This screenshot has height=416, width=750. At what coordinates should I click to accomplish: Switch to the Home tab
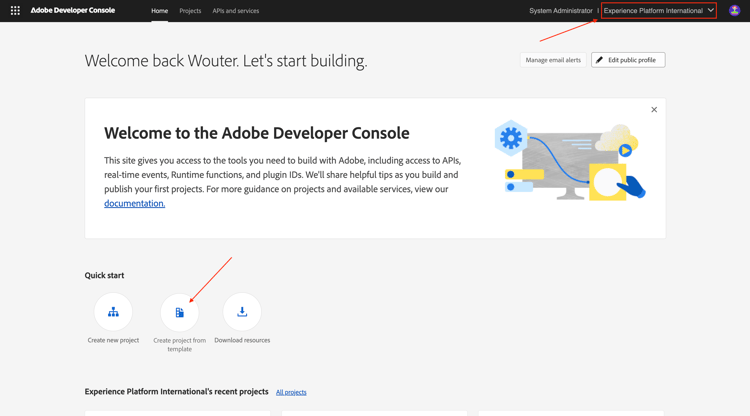160,11
